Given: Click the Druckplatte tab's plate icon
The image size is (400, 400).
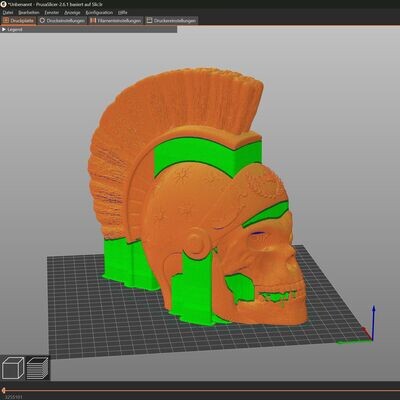Looking at the screenshot, I should click(6, 21).
